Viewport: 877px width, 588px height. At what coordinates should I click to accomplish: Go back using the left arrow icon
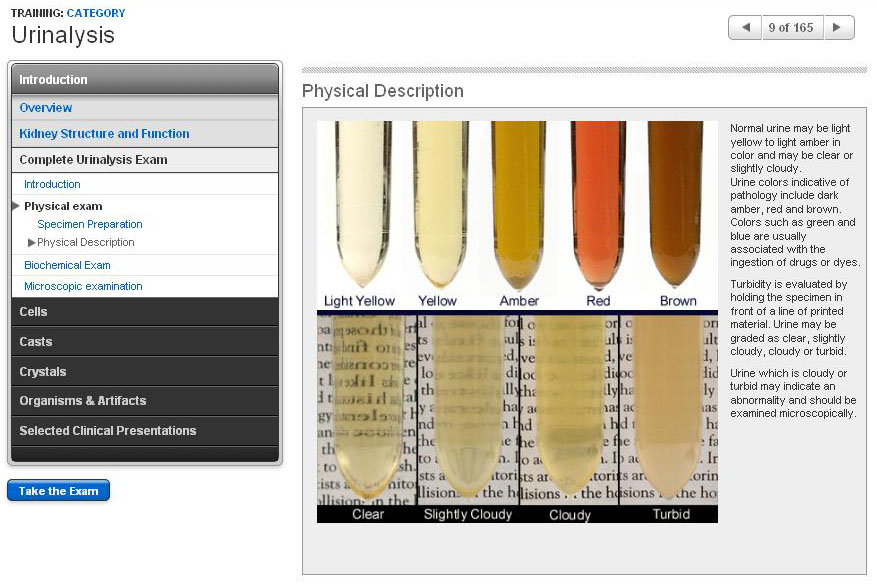click(744, 27)
